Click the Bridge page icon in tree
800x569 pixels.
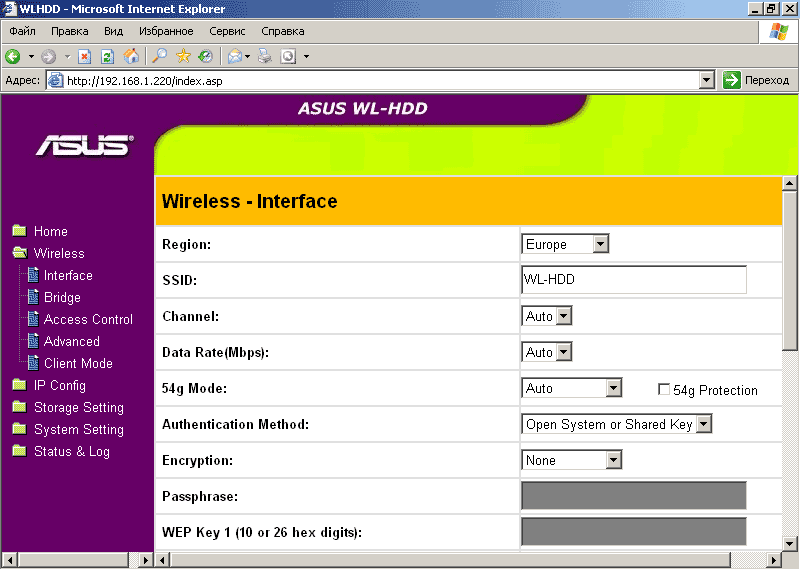click(33, 296)
